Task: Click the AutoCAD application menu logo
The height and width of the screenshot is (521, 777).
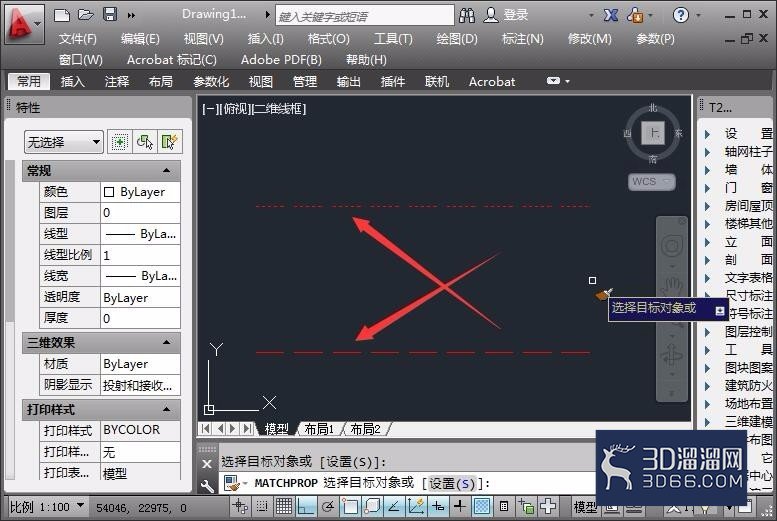Action: [20, 23]
